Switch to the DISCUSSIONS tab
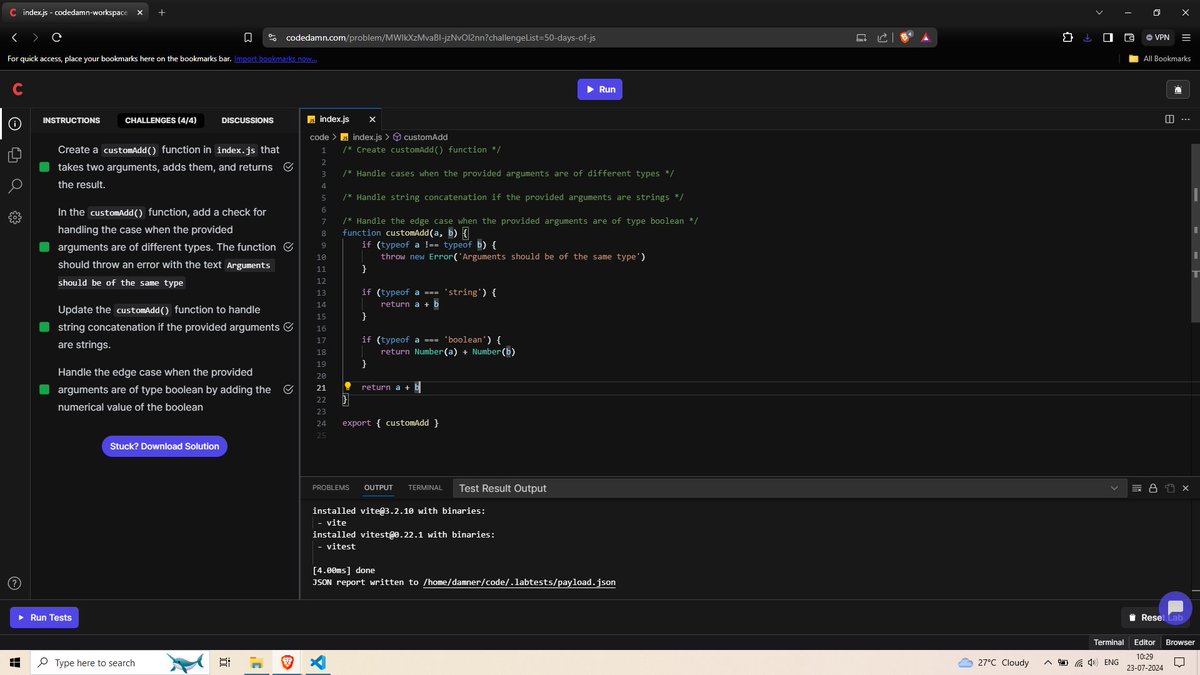 point(247,120)
